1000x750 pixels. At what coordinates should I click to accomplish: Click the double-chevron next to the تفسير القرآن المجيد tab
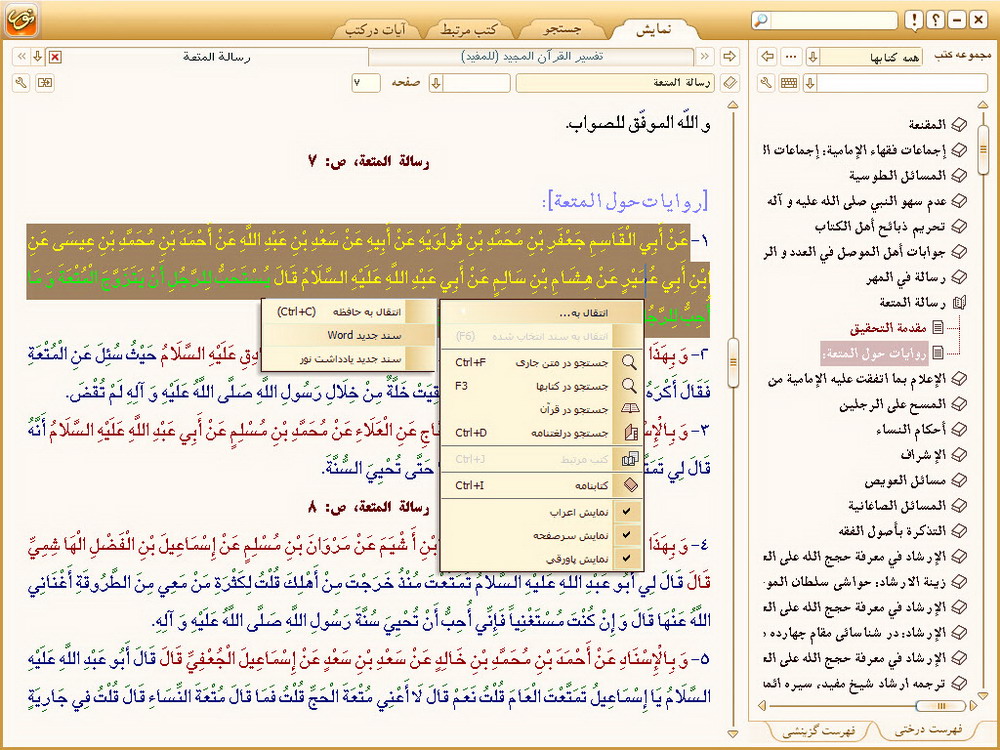click(705, 57)
